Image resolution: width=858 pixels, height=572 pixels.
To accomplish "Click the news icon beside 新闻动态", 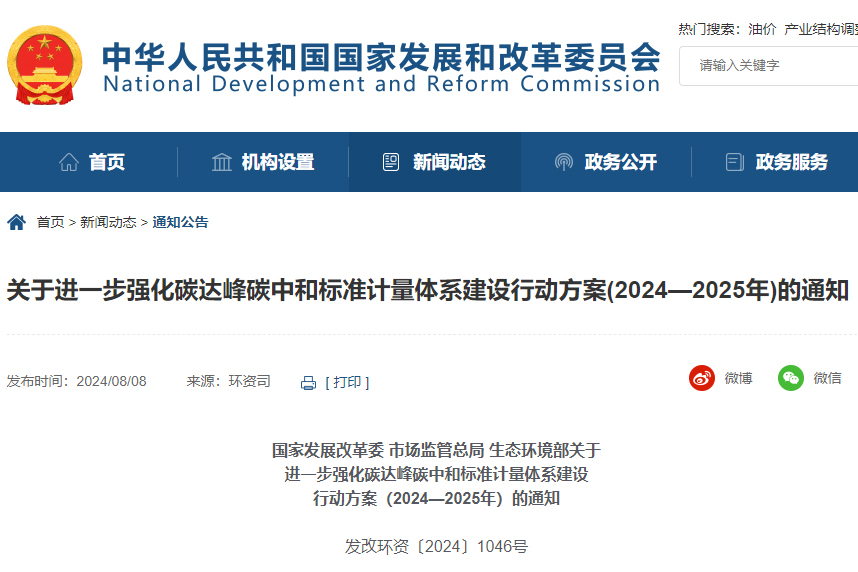I will click(392, 162).
